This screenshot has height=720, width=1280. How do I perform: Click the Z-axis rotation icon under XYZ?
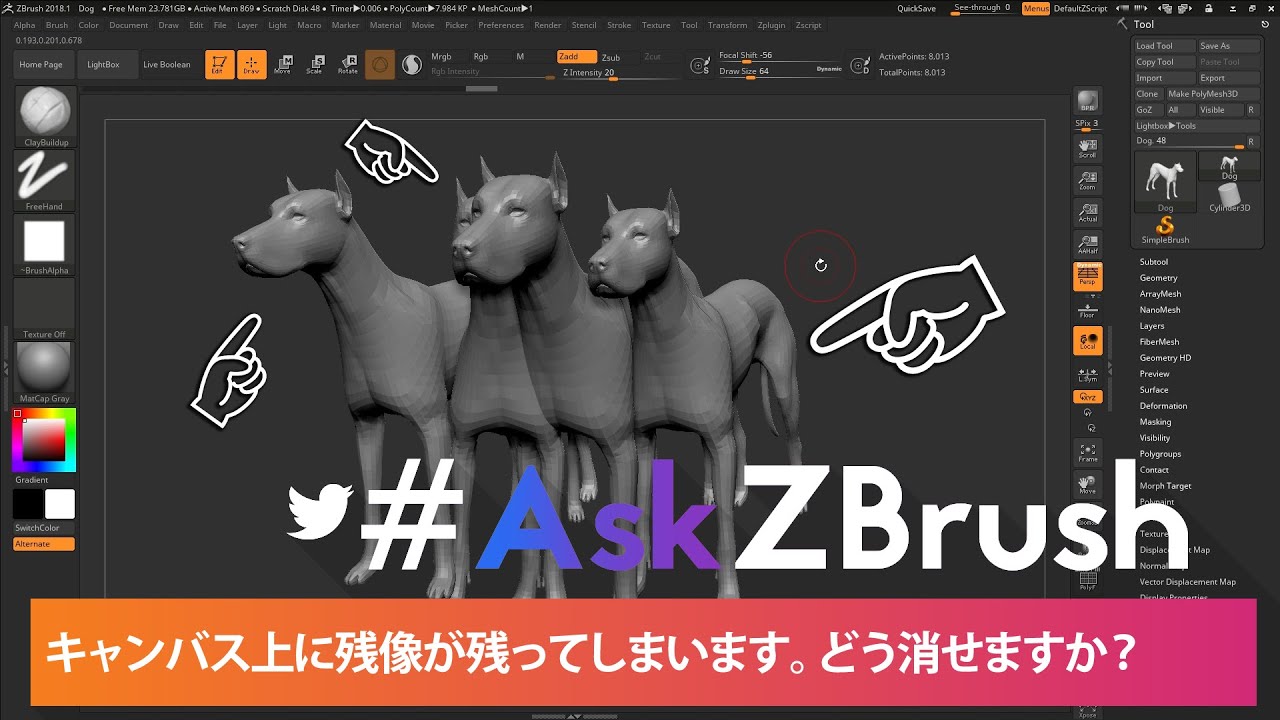(1091, 427)
